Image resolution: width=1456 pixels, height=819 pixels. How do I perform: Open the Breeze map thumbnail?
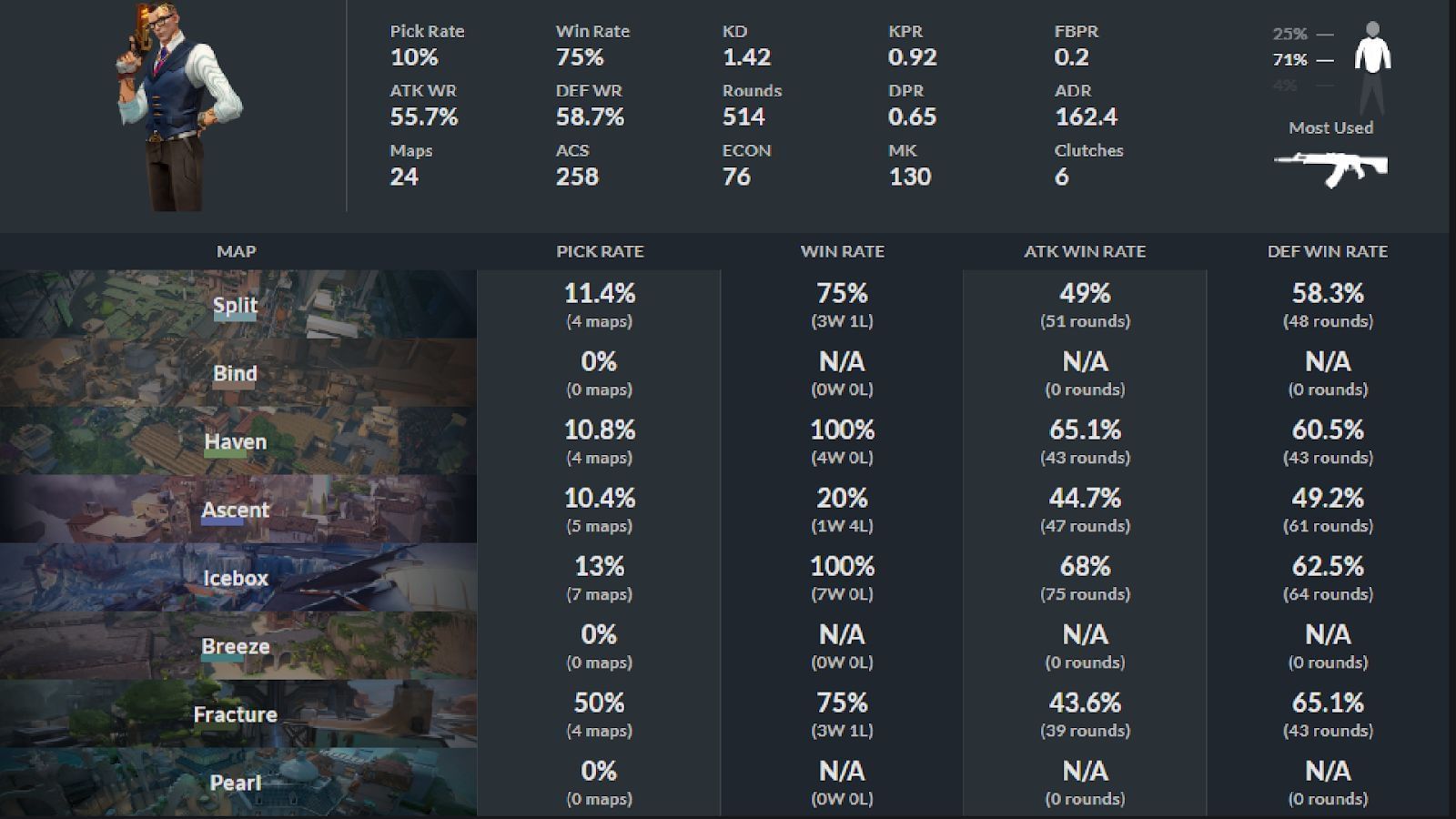[236, 646]
